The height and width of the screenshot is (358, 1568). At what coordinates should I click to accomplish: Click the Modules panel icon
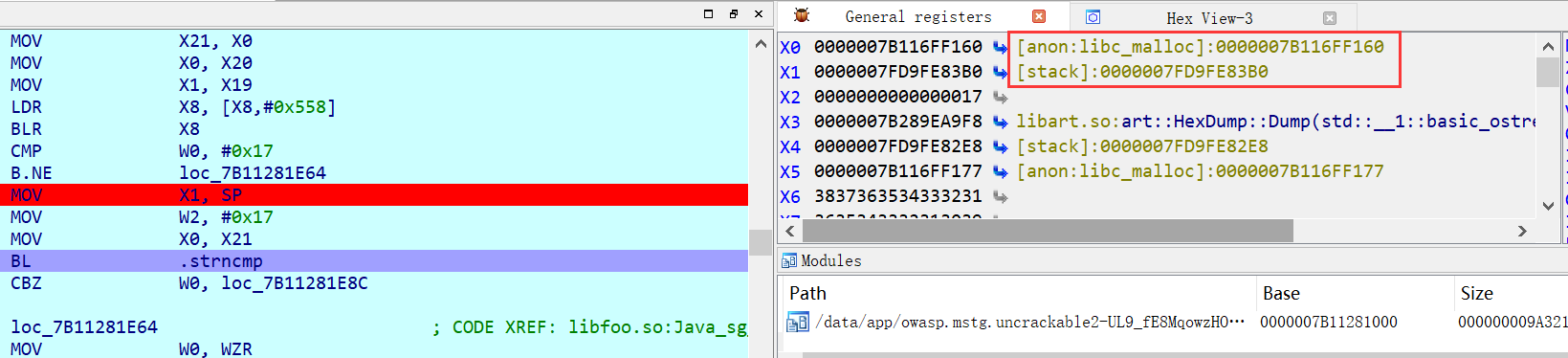click(789, 260)
